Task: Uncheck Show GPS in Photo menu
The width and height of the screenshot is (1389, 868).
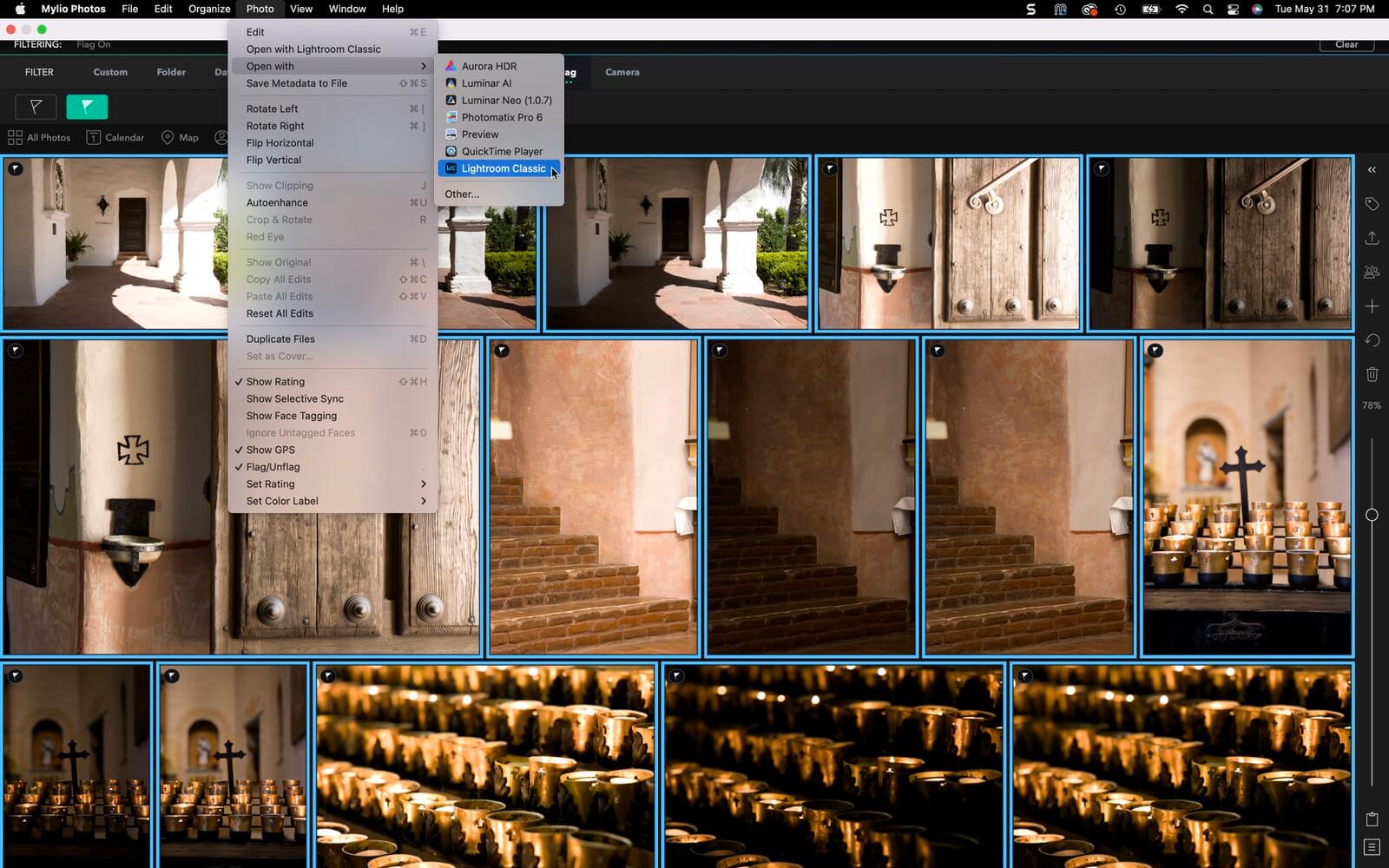Action: [x=271, y=450]
